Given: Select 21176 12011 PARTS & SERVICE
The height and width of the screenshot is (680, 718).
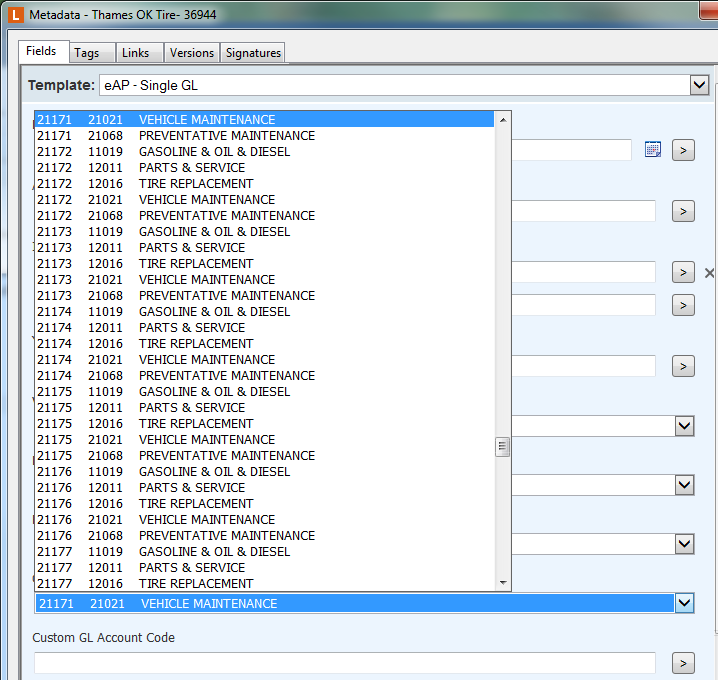Looking at the screenshot, I should pyautogui.click(x=265, y=488).
